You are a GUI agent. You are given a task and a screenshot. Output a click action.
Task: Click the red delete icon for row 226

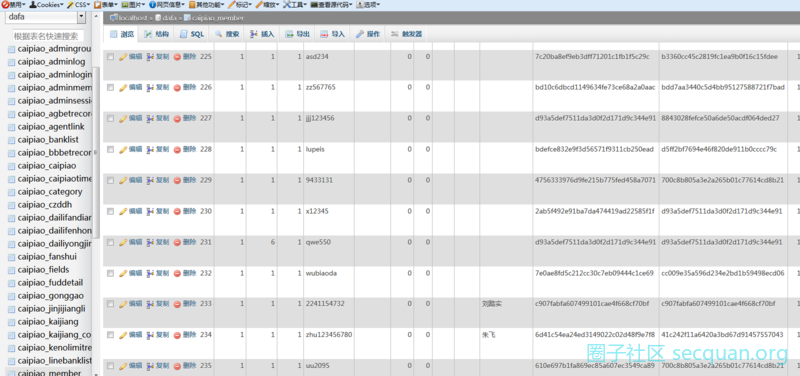pos(177,88)
